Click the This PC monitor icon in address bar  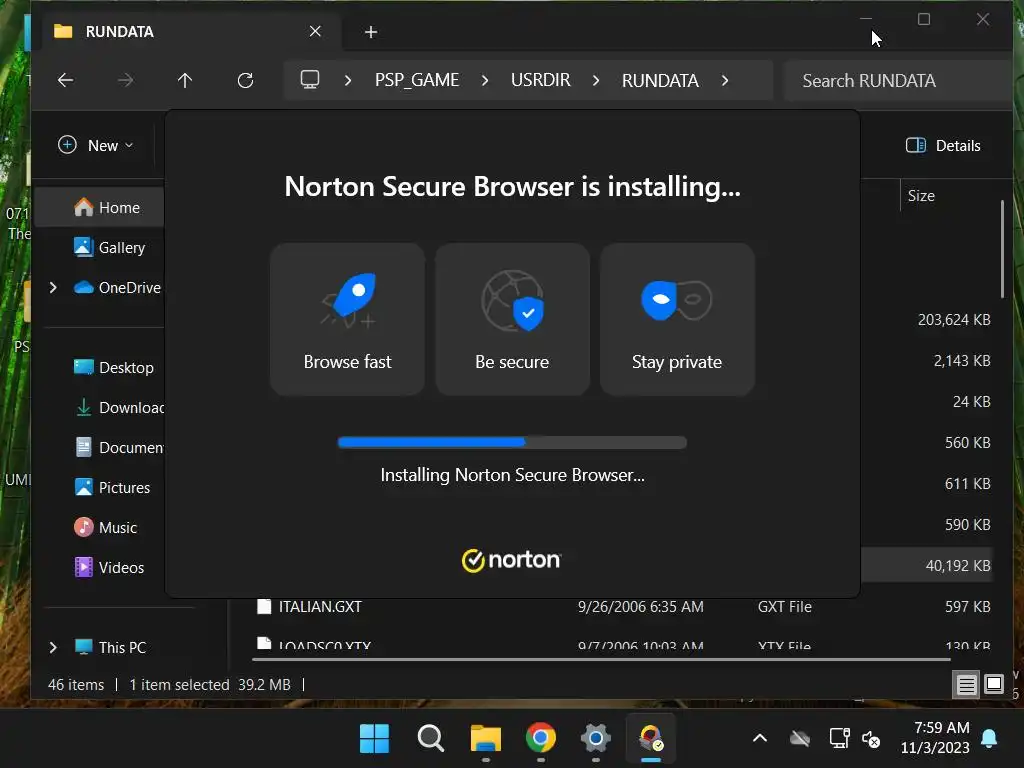[x=310, y=80]
